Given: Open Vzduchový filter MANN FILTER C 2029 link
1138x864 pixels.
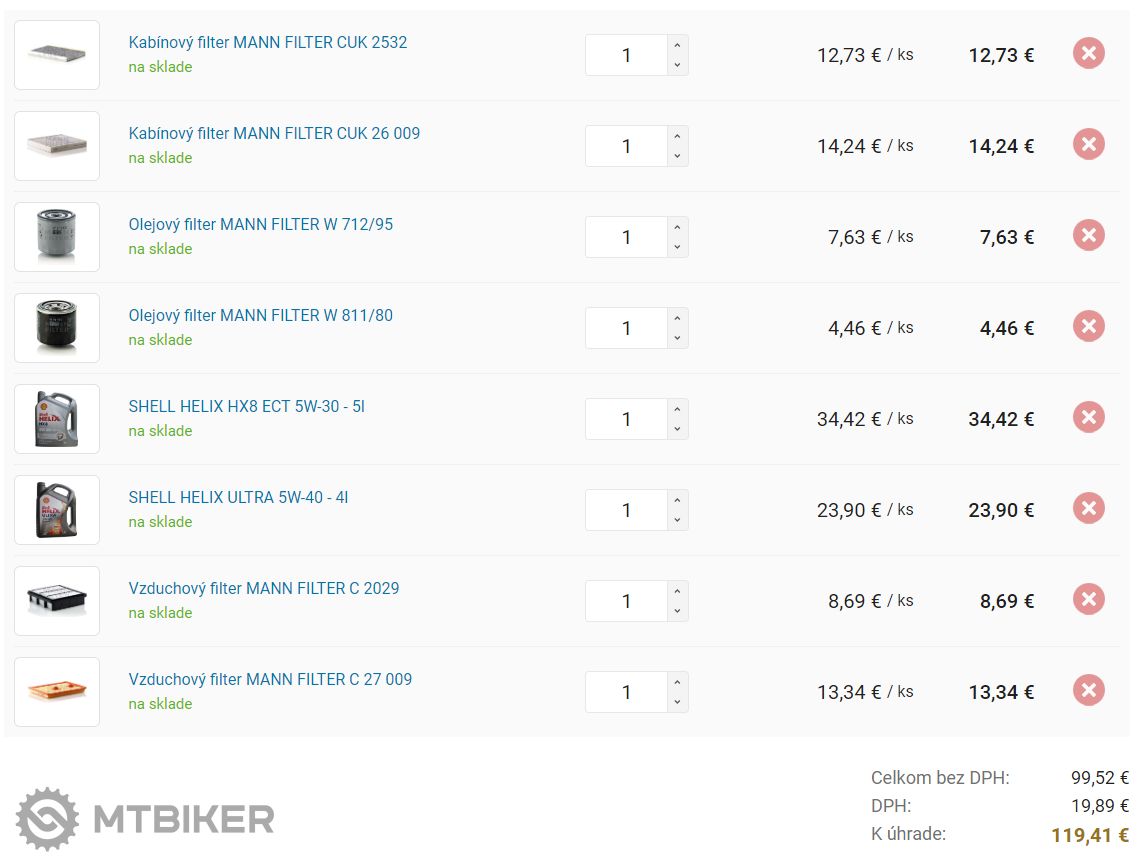Looking at the screenshot, I should tap(263, 588).
